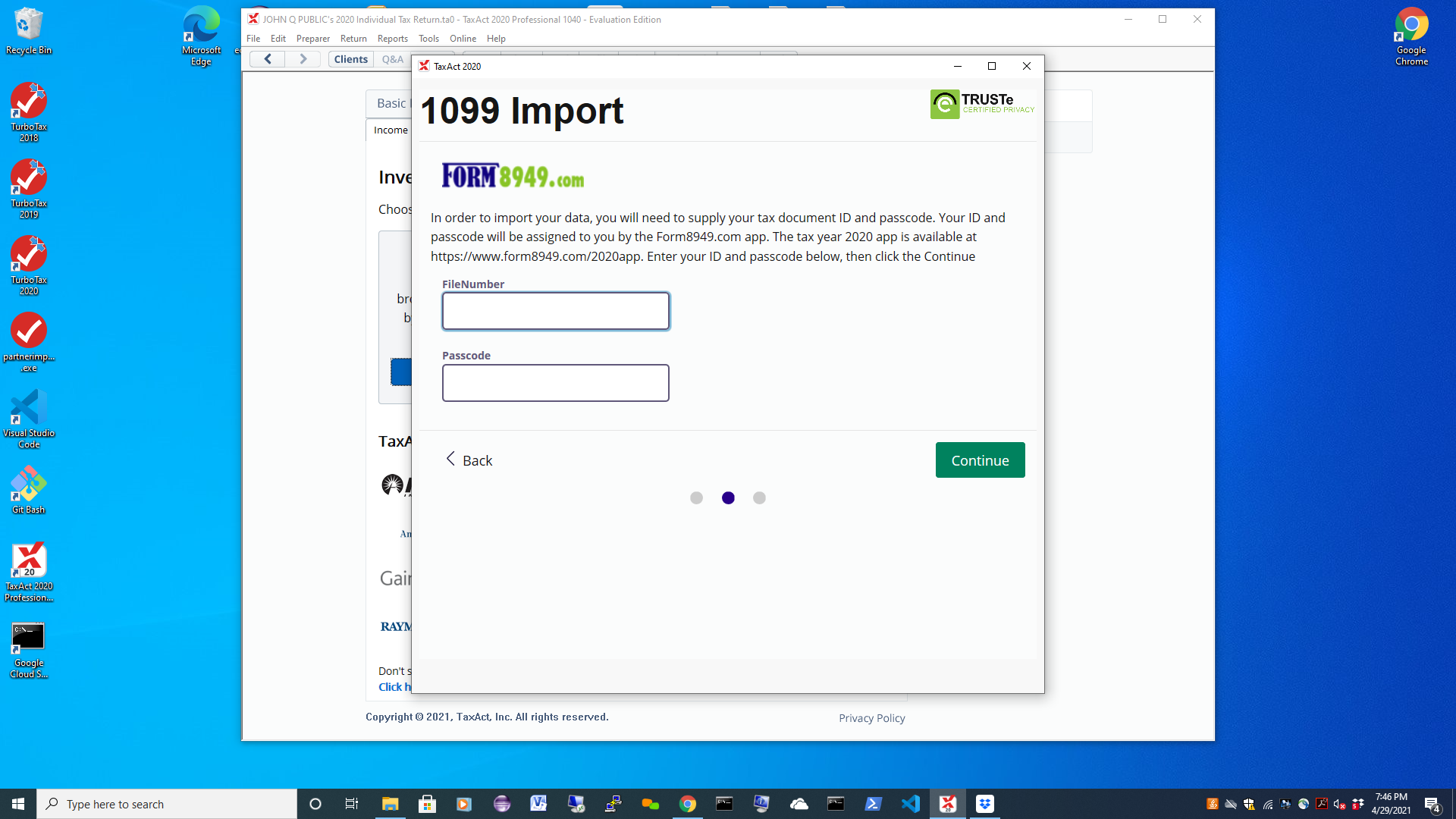Select the second pagination dot

tap(728, 498)
